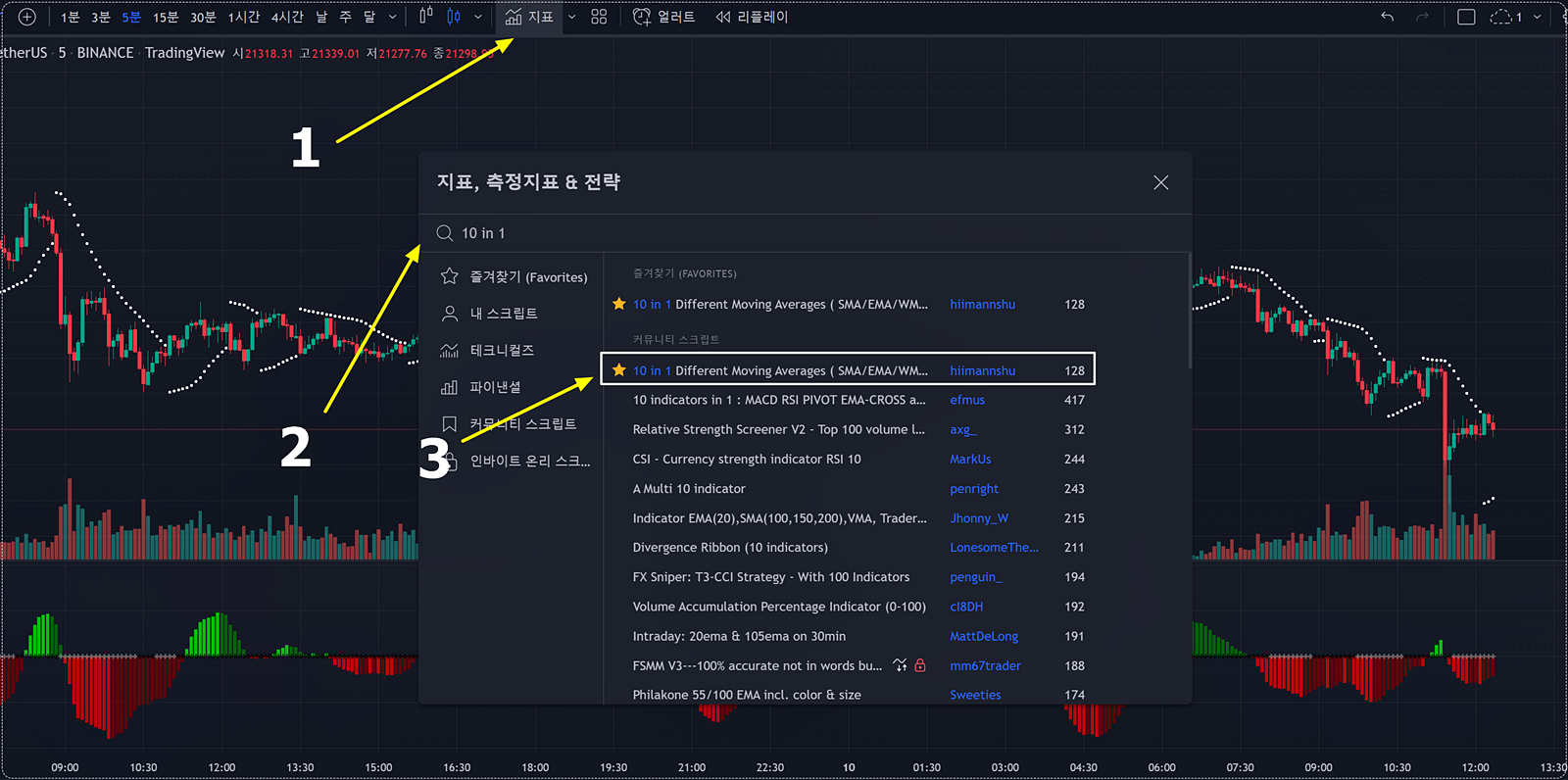
Task: Expand the dropdown arrow next to 지표
Action: tap(572, 17)
